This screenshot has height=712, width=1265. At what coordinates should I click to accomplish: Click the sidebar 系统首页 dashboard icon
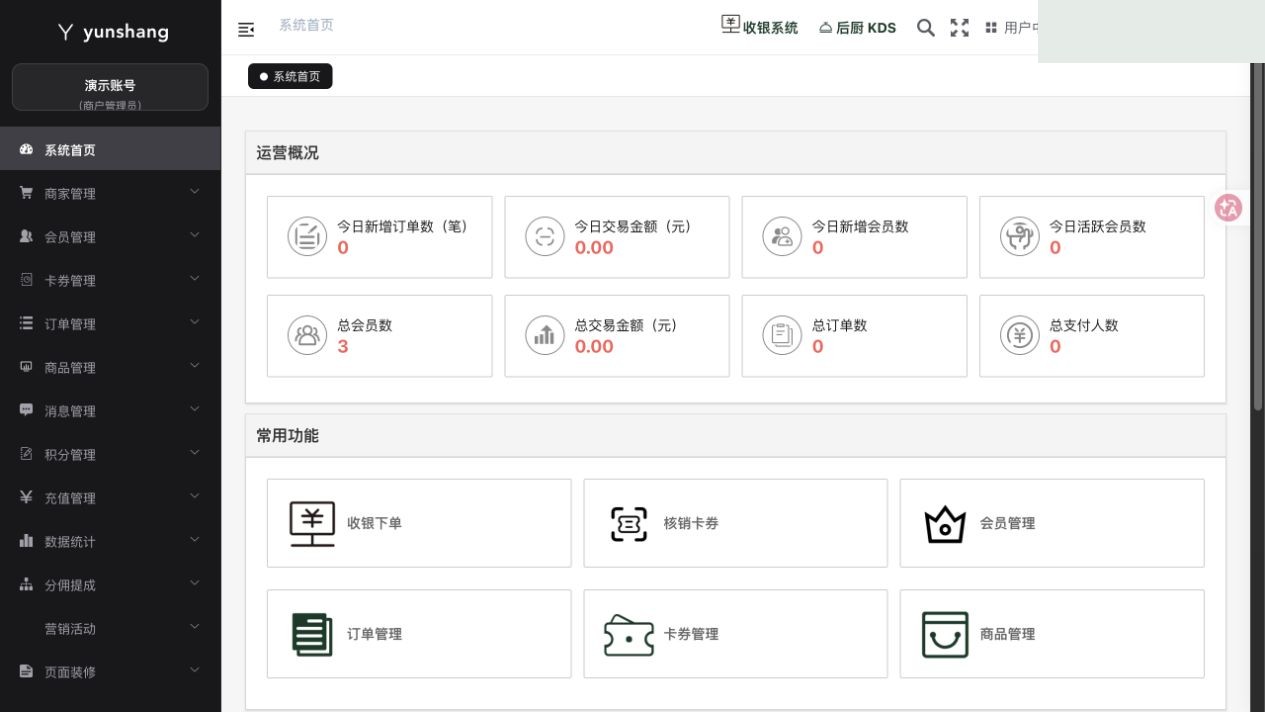coord(26,150)
